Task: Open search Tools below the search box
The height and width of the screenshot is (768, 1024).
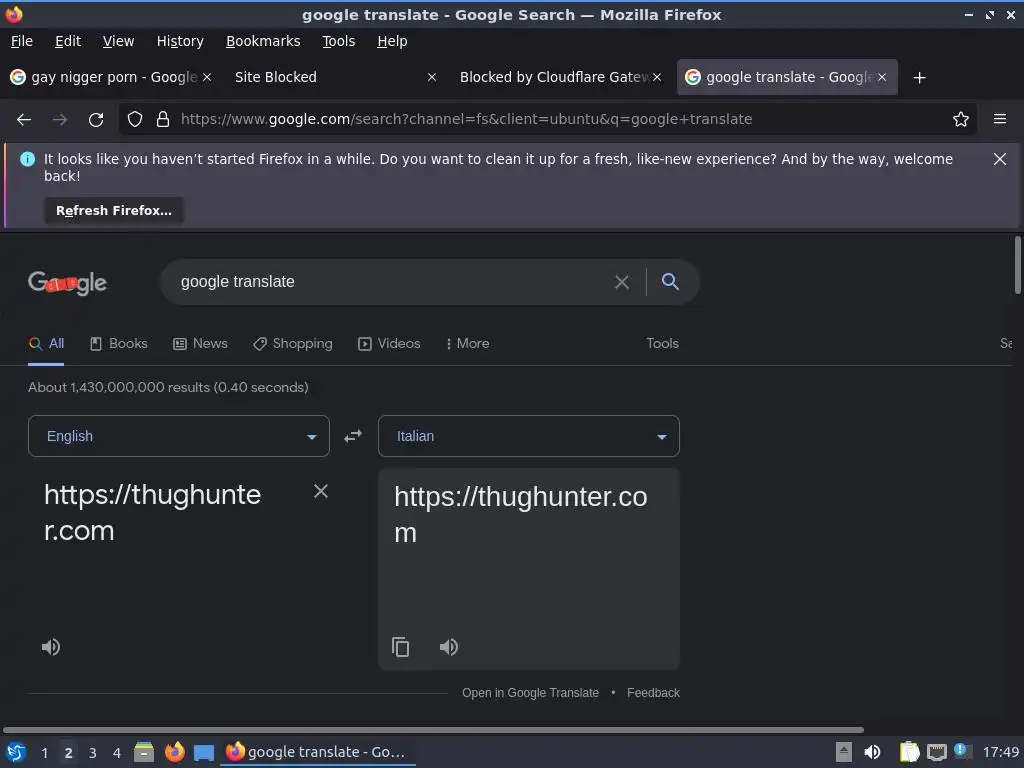Action: (662, 344)
